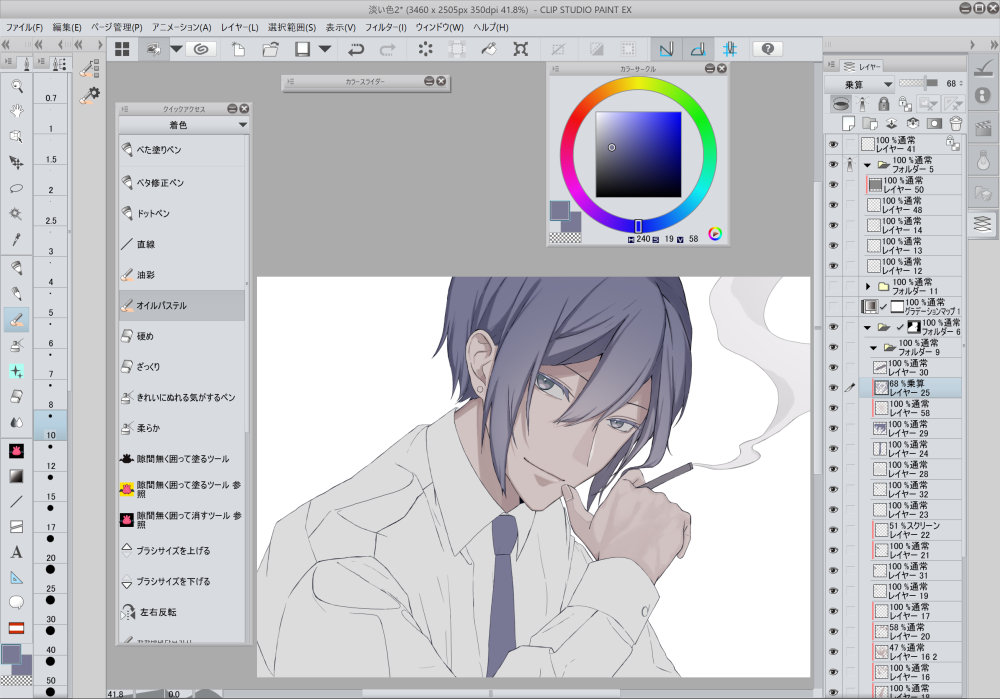Click the Save icon in command bar

[x=302, y=48]
